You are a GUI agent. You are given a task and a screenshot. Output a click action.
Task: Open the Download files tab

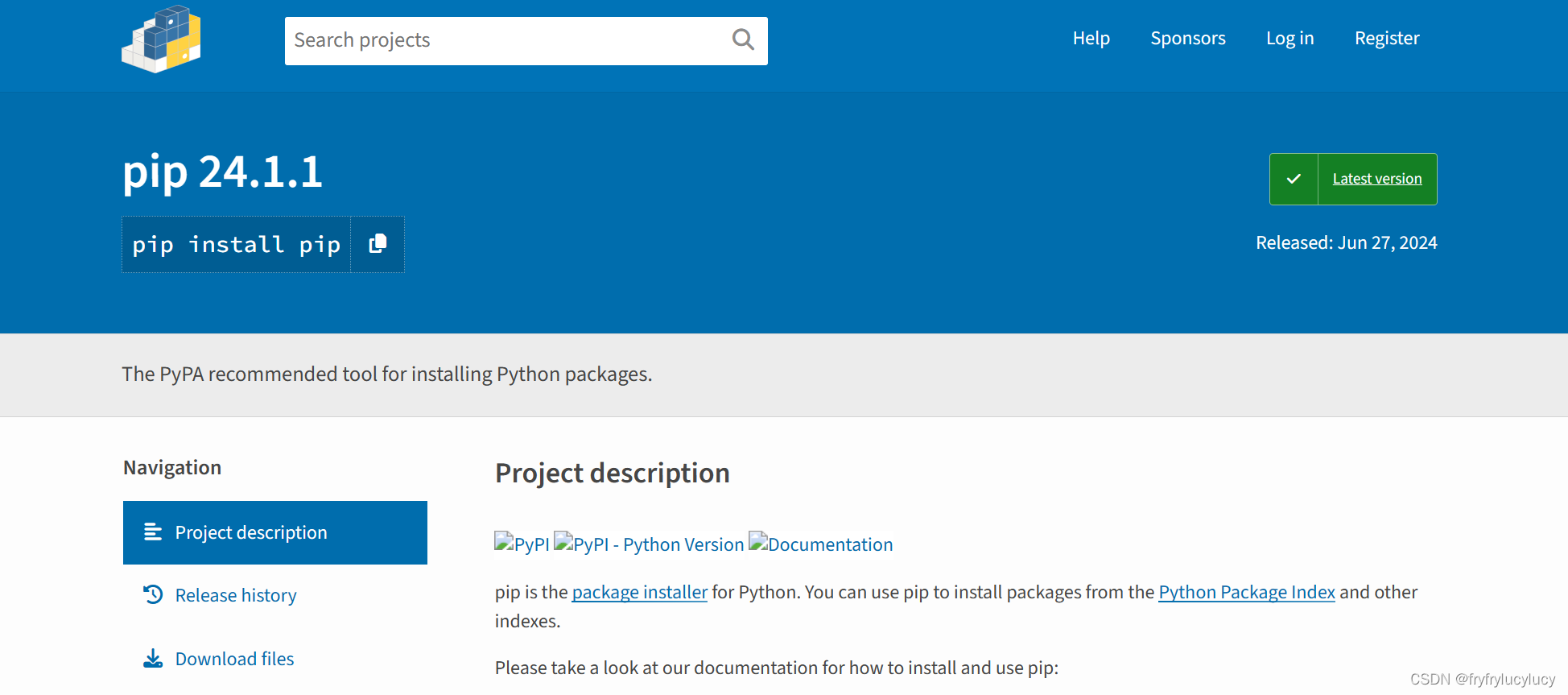[x=234, y=659]
